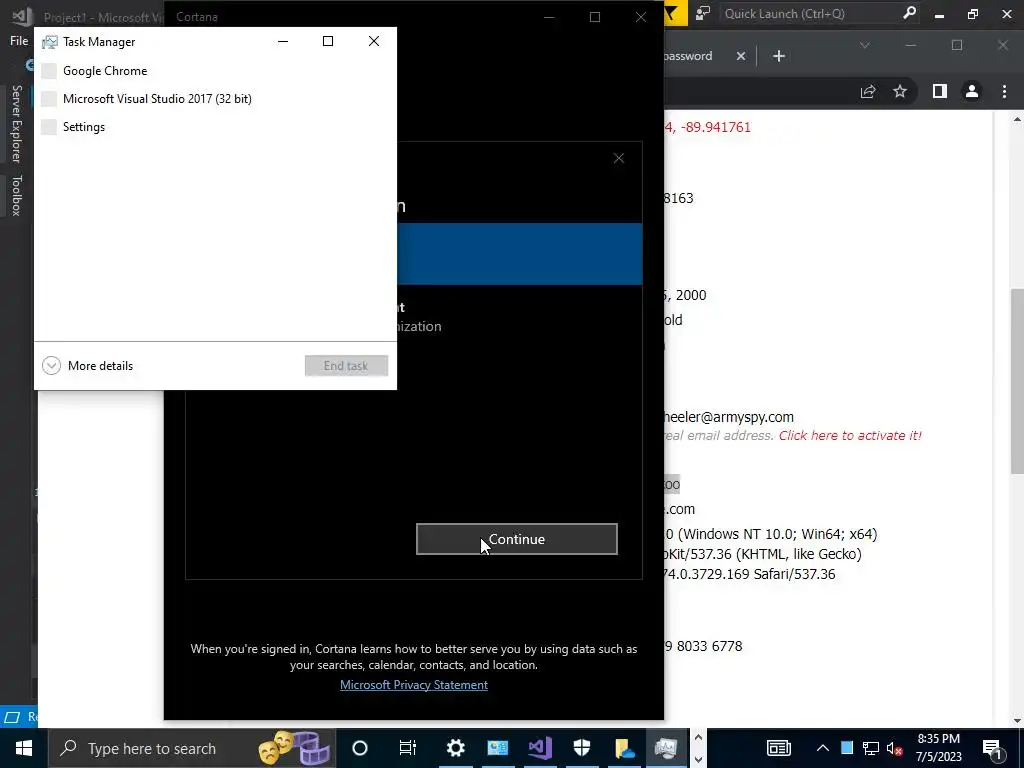This screenshot has width=1024, height=768.
Task: Click Visual Studio row icon in Task Manager
Action: click(x=49, y=99)
